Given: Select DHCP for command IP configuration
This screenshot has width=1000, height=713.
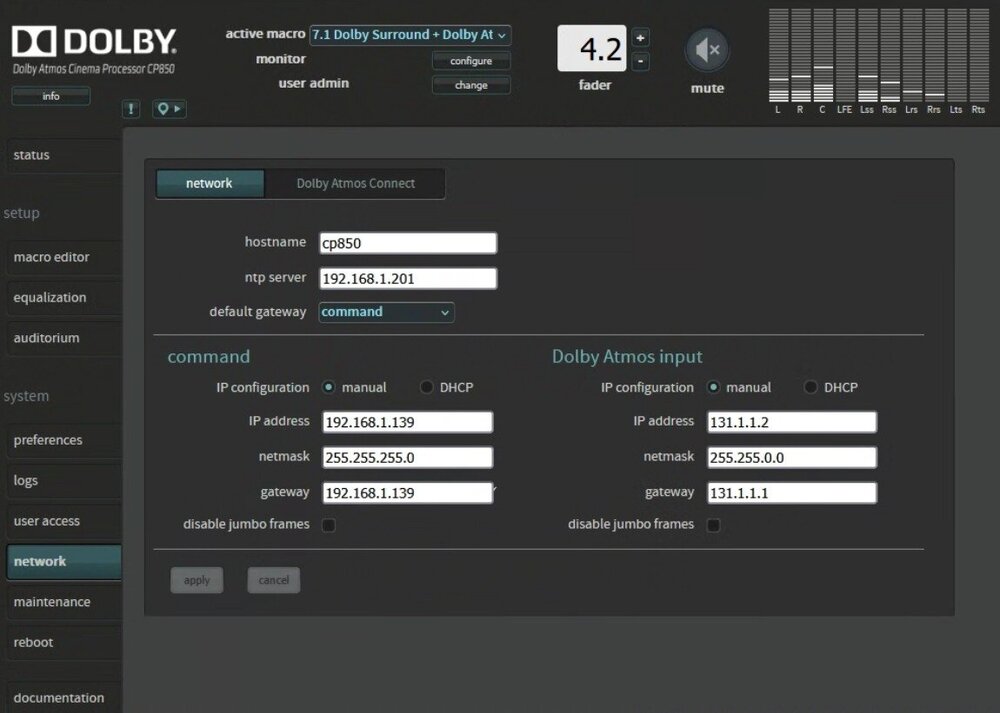Looking at the screenshot, I should pos(427,387).
